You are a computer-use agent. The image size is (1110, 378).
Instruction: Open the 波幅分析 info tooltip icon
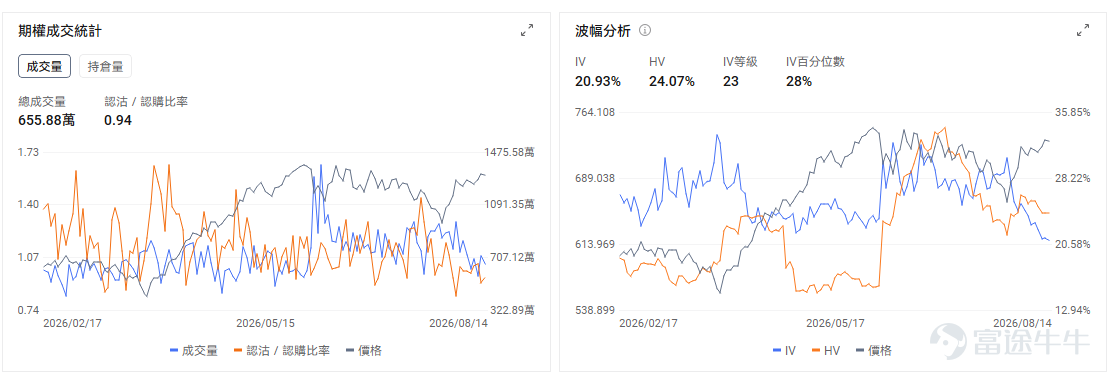(x=645, y=30)
